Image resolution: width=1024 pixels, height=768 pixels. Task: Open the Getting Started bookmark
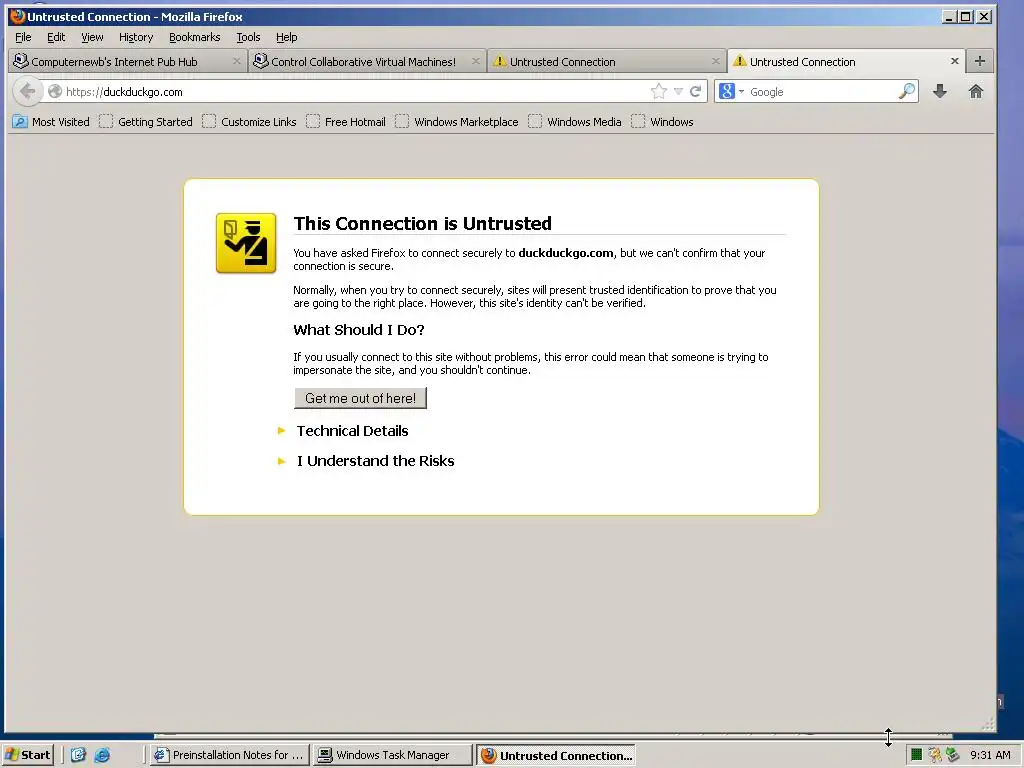pos(146,121)
